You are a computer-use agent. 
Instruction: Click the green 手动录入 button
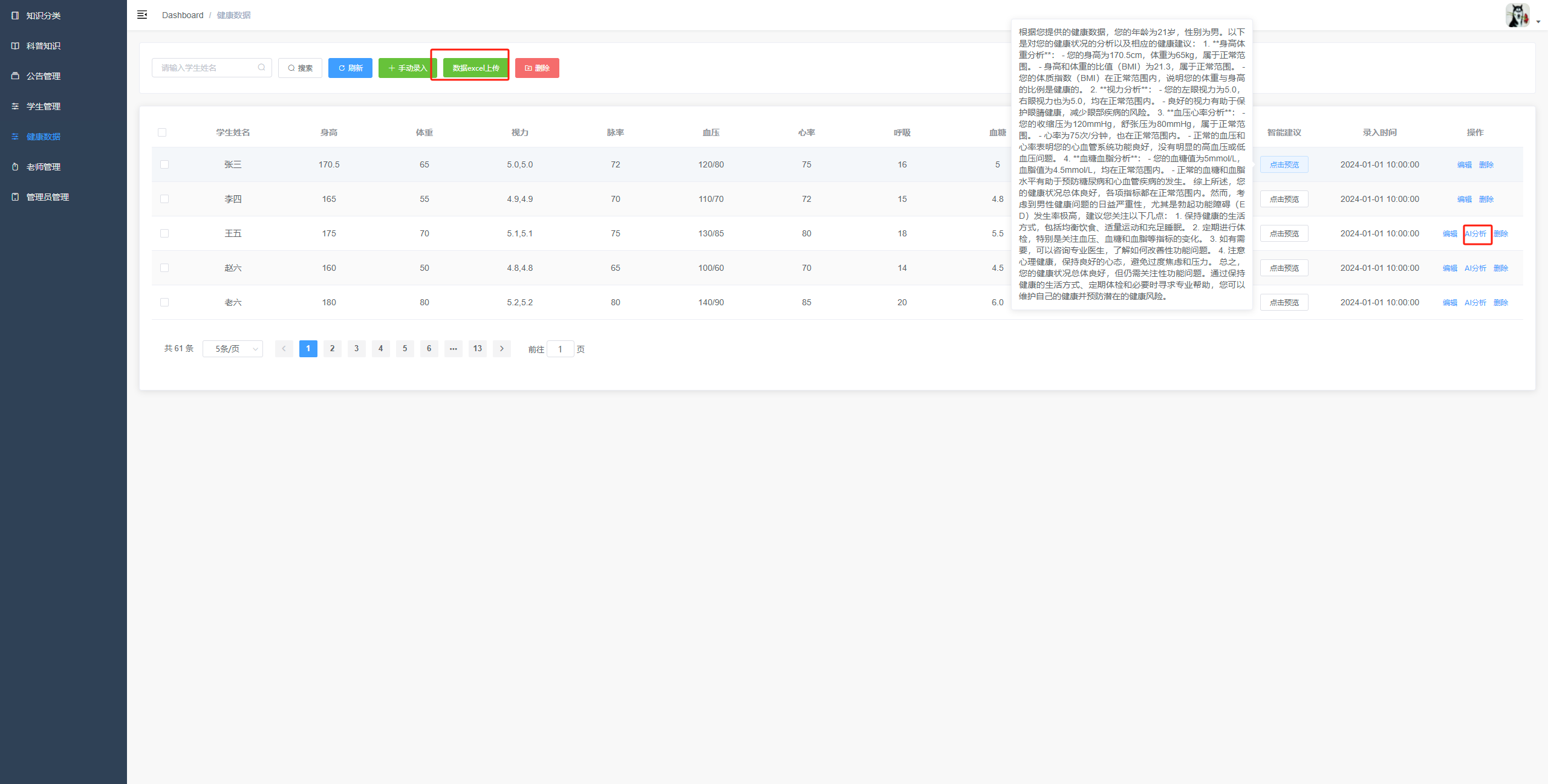(408, 68)
